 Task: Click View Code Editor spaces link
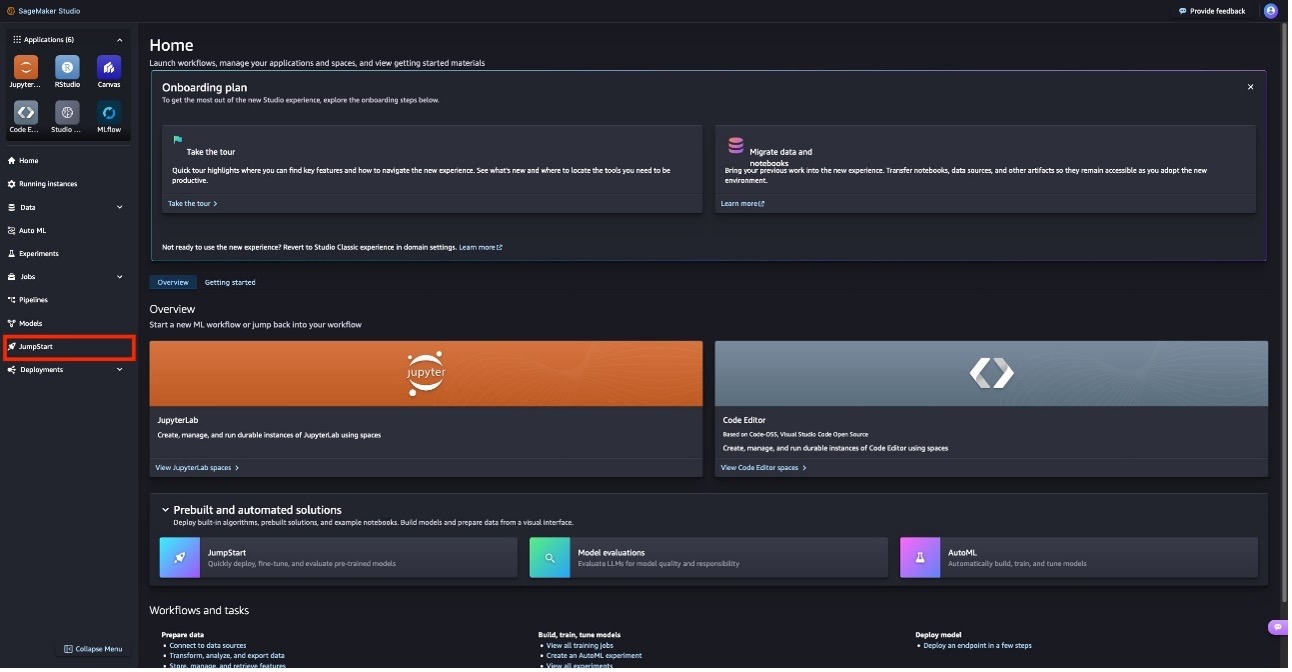tap(764, 468)
